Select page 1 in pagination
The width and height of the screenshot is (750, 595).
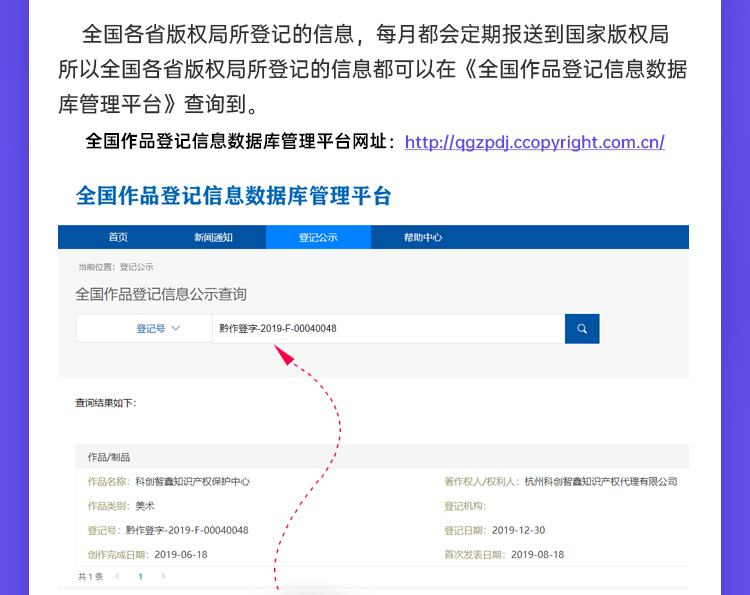pyautogui.click(x=140, y=577)
